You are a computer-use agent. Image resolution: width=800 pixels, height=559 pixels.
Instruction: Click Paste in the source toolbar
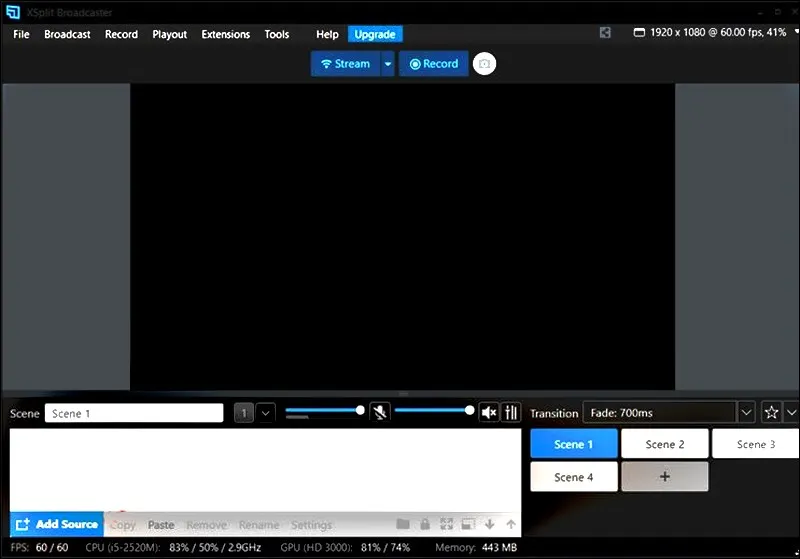[x=161, y=525]
